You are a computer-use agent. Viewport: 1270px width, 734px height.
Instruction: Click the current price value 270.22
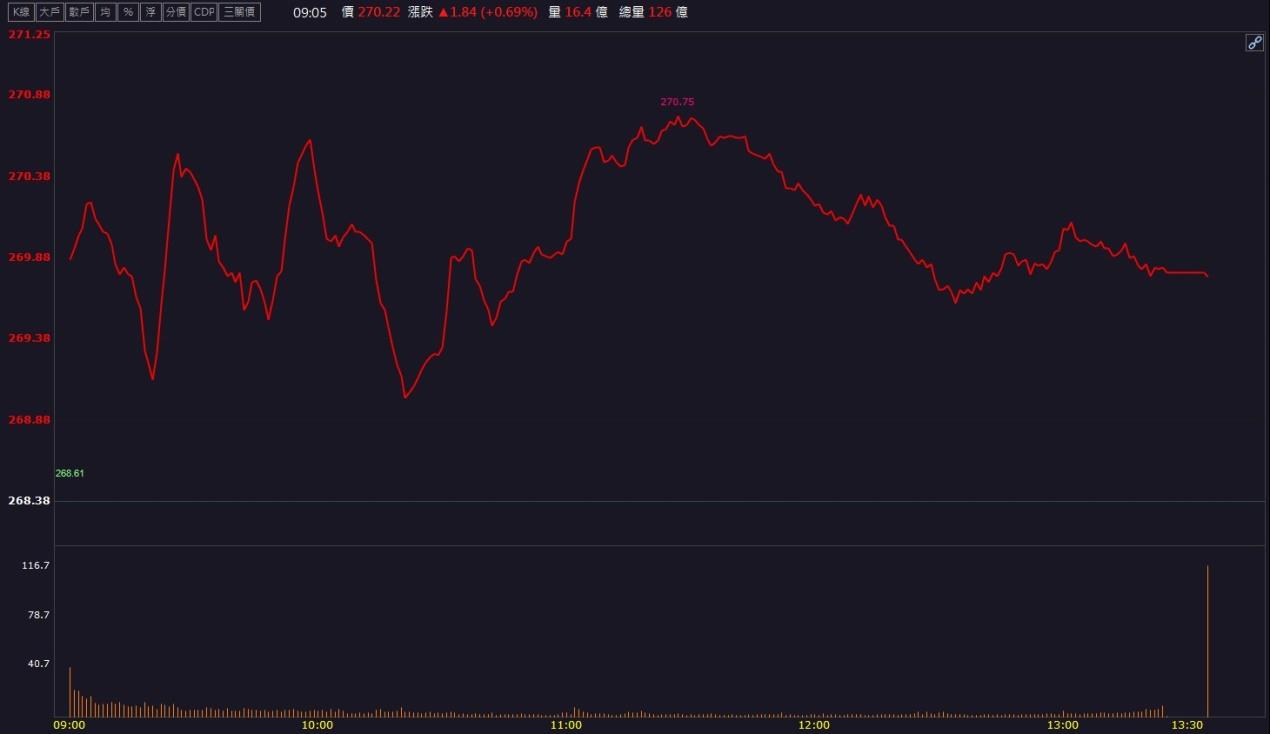tap(379, 12)
